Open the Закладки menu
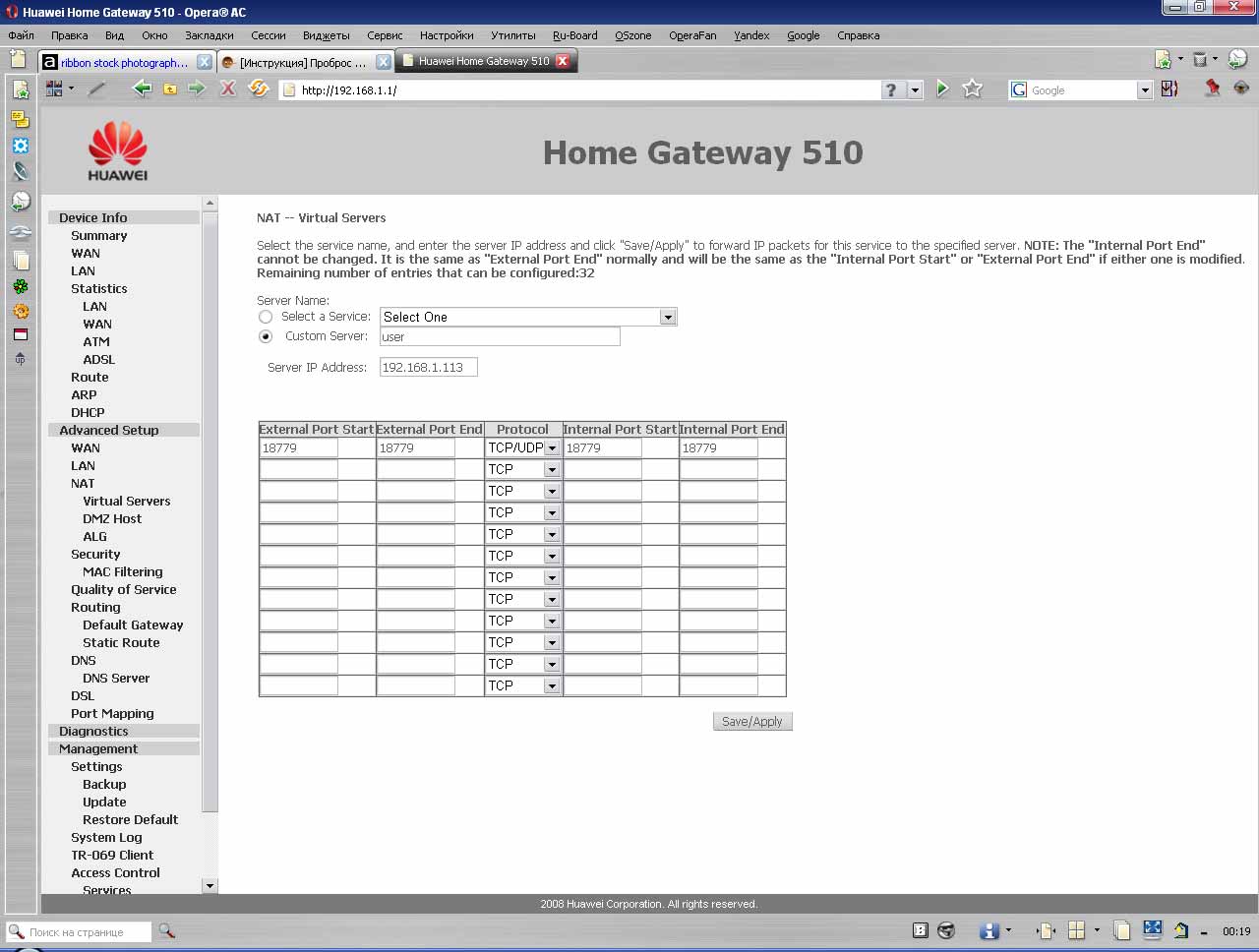 tap(210, 35)
